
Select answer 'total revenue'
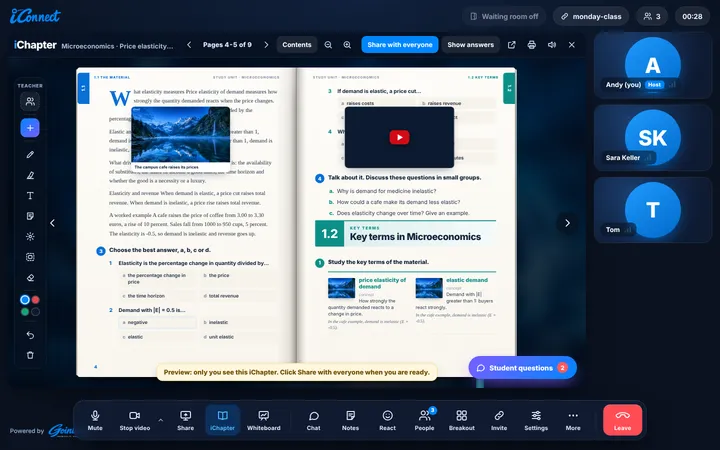pyautogui.click(x=239, y=296)
